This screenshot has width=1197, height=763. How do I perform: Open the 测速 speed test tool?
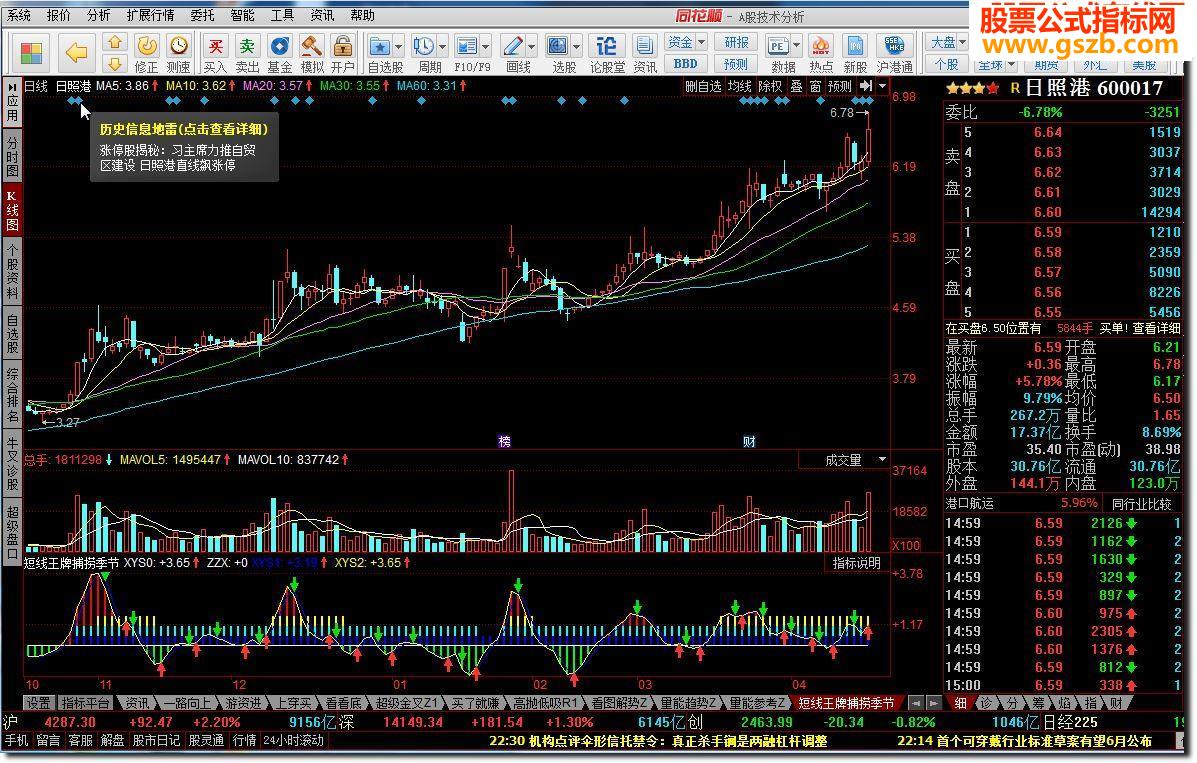[x=179, y=53]
